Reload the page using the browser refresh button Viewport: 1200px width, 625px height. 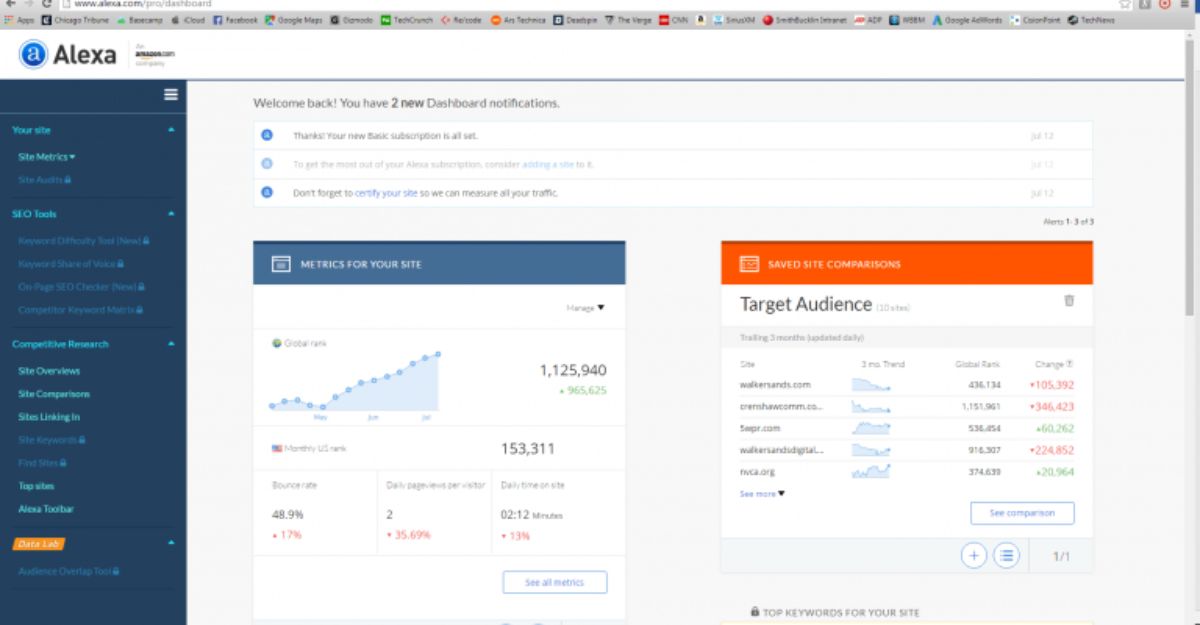46,4
